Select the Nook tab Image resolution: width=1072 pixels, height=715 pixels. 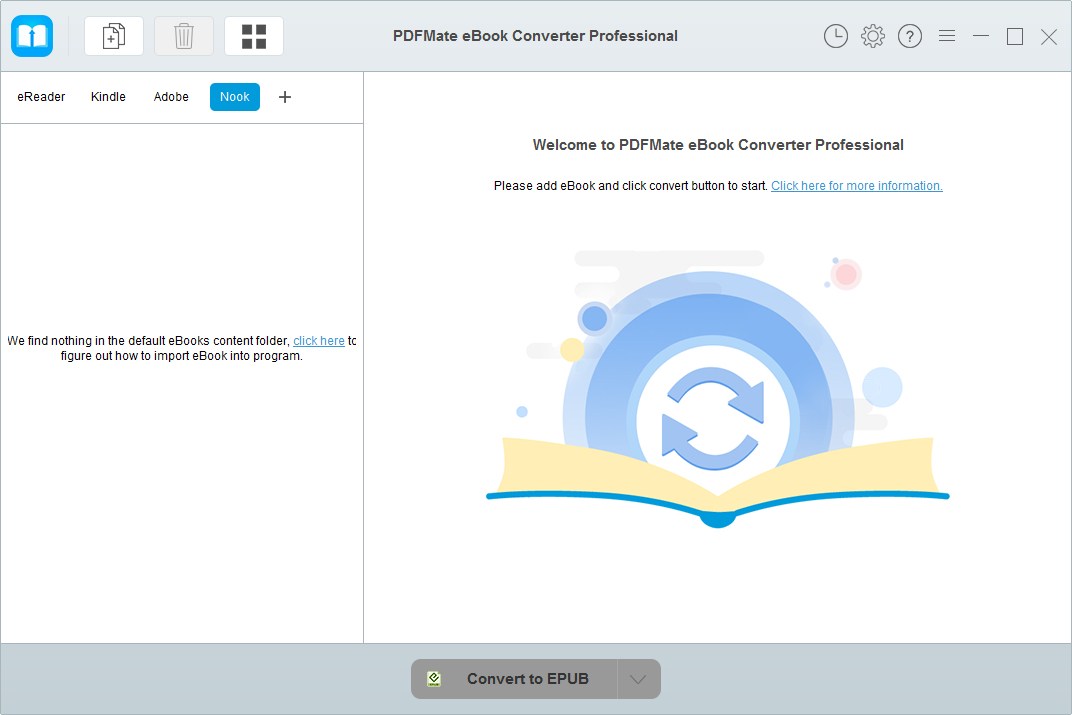234,97
